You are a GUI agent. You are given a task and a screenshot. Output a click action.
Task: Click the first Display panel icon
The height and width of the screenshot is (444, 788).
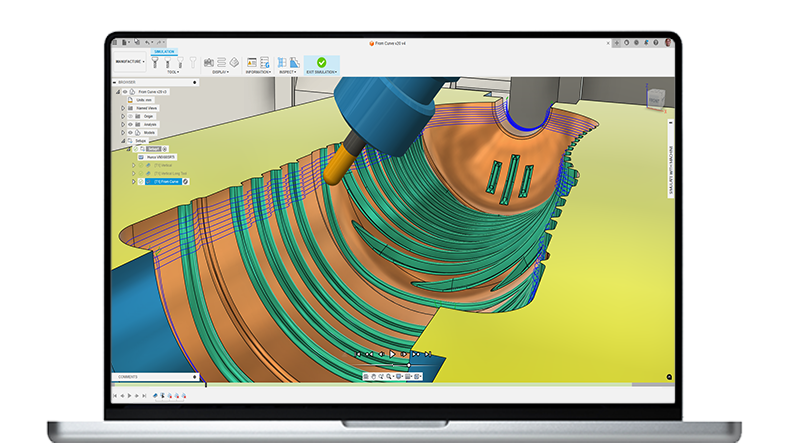tap(208, 62)
